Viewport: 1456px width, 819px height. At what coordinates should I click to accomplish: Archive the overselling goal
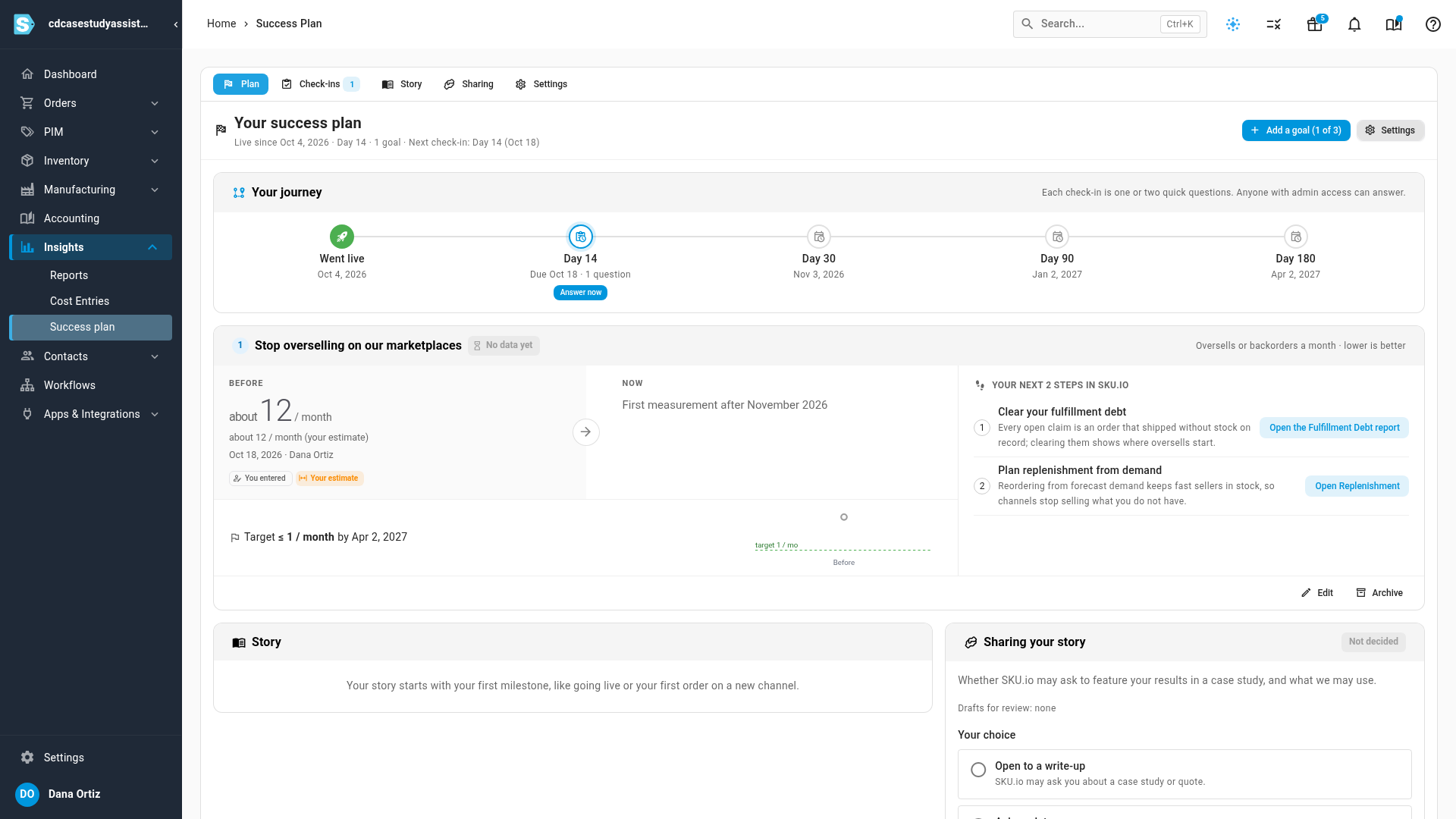click(1379, 593)
